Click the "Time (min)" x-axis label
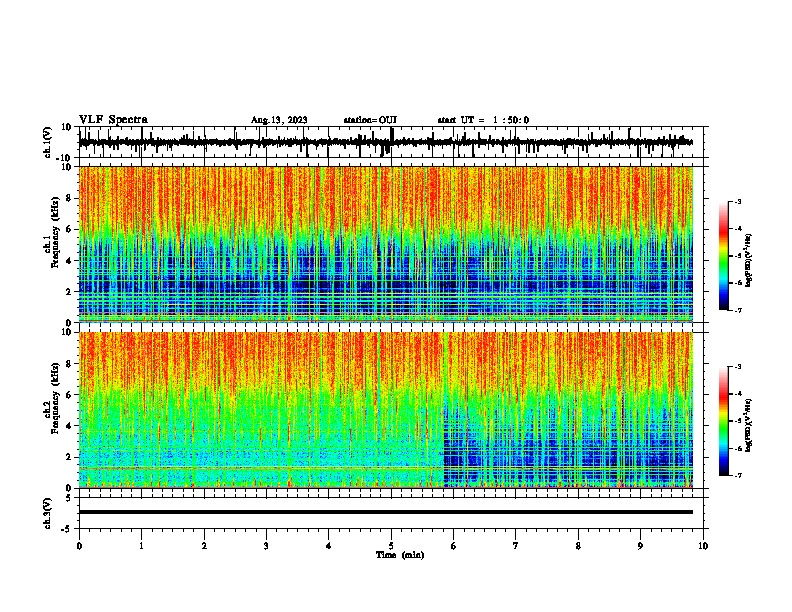 [400, 555]
